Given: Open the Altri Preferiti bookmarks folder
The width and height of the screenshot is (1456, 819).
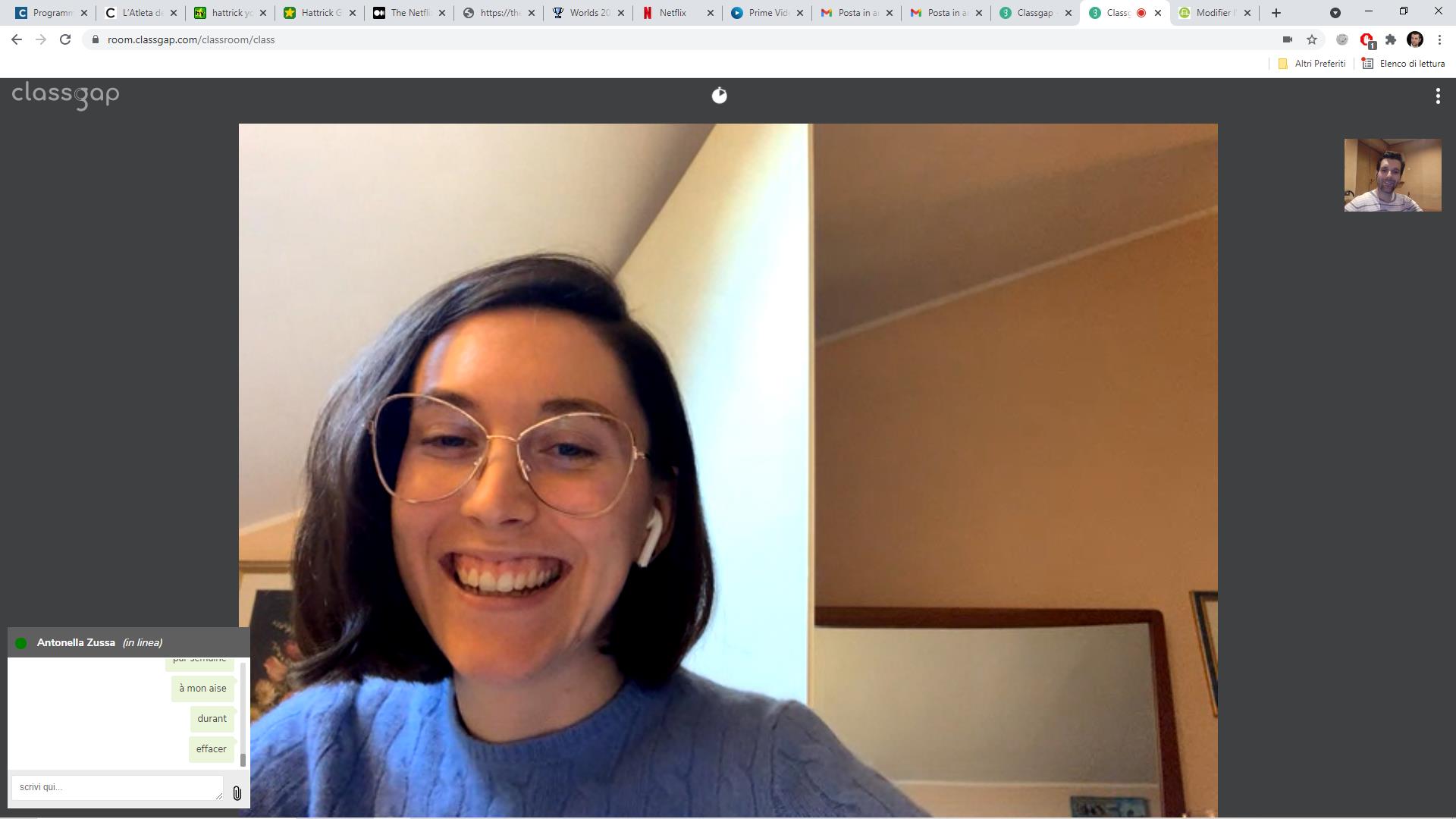Looking at the screenshot, I should pyautogui.click(x=1312, y=64).
